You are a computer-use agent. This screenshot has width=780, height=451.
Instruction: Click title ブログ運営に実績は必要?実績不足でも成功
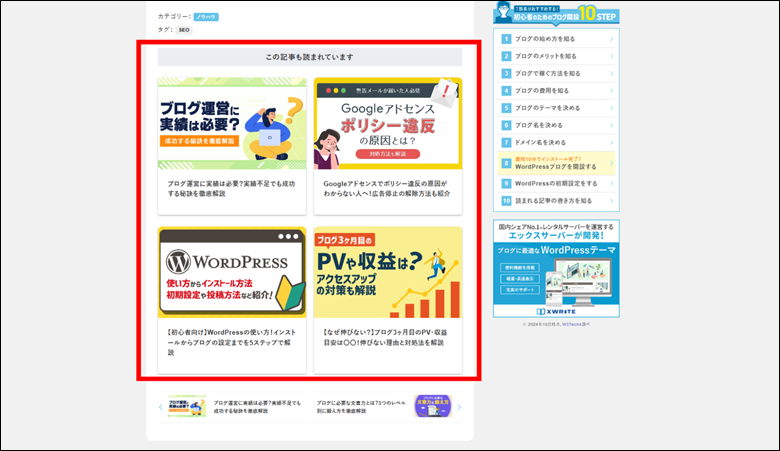(x=231, y=188)
